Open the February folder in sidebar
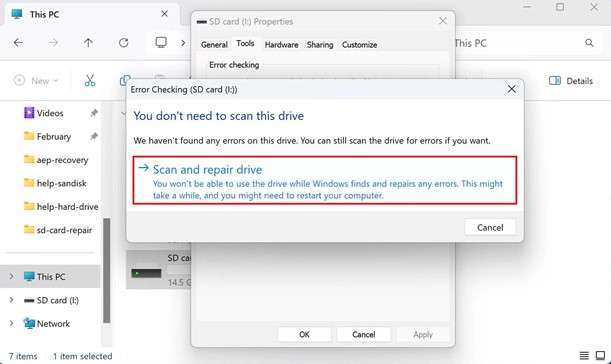 tap(48, 136)
